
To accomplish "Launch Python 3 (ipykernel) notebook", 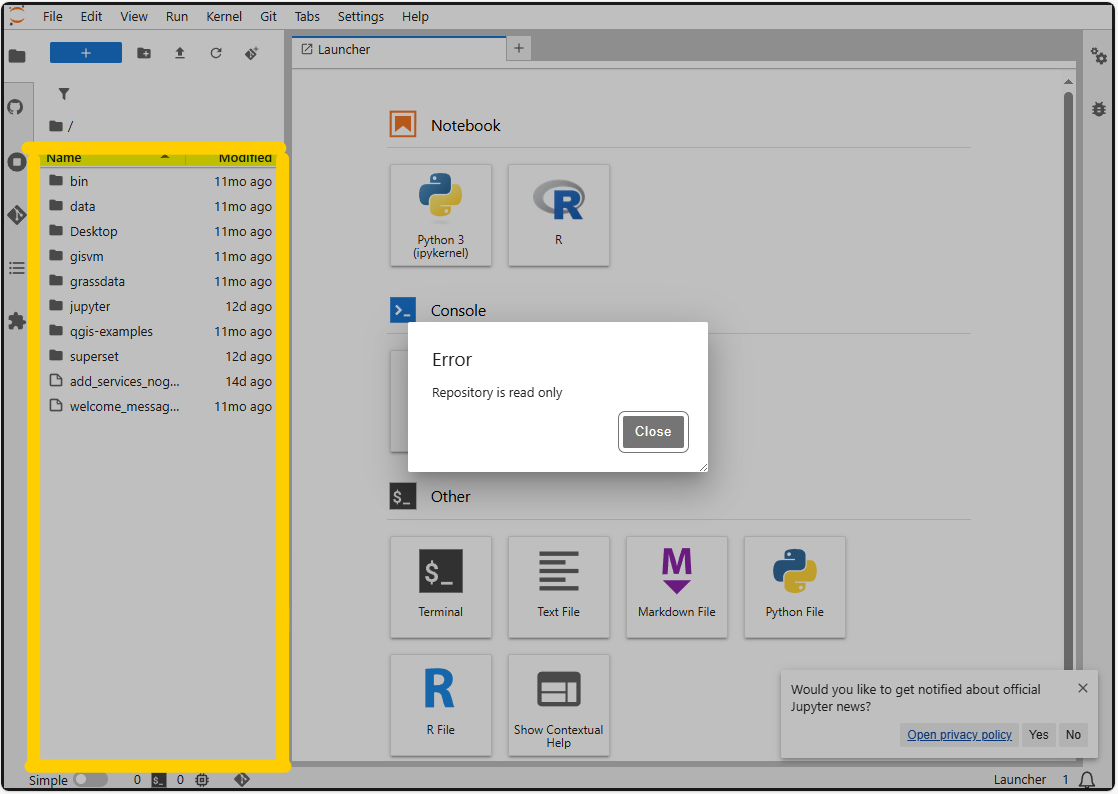I will [441, 215].
